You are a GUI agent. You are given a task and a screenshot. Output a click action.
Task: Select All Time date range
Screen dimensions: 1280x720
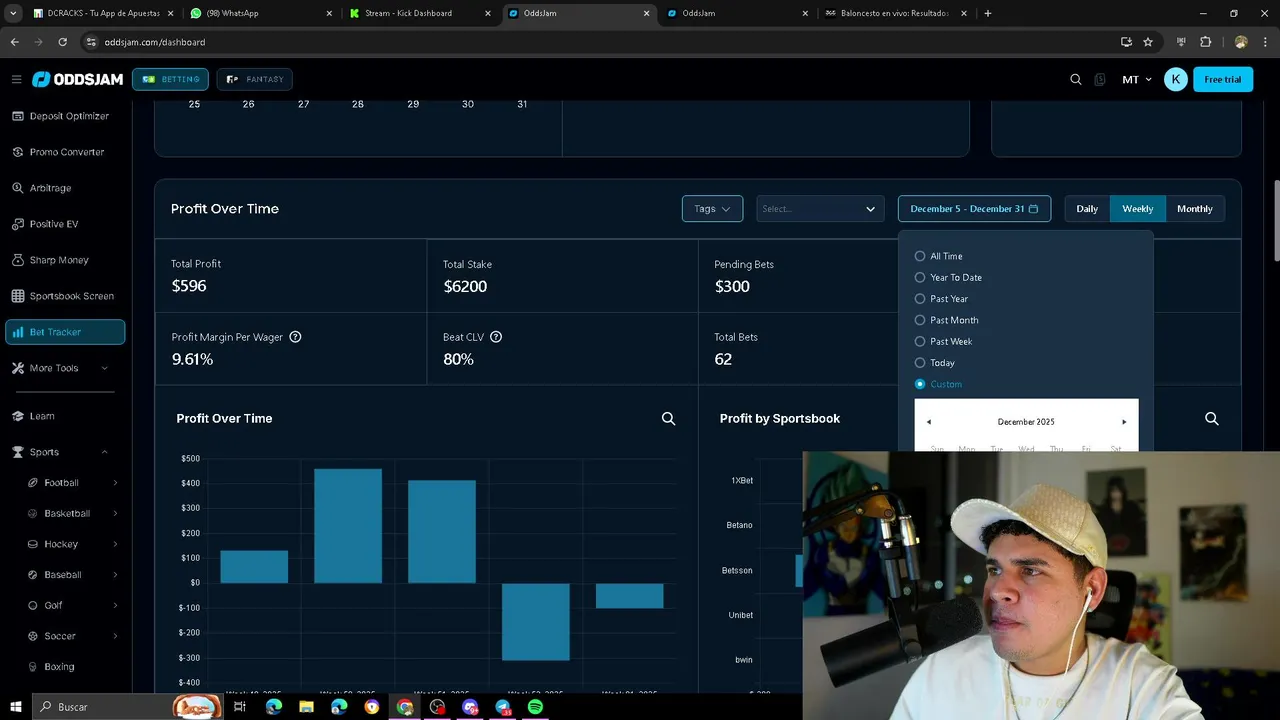coord(939,256)
